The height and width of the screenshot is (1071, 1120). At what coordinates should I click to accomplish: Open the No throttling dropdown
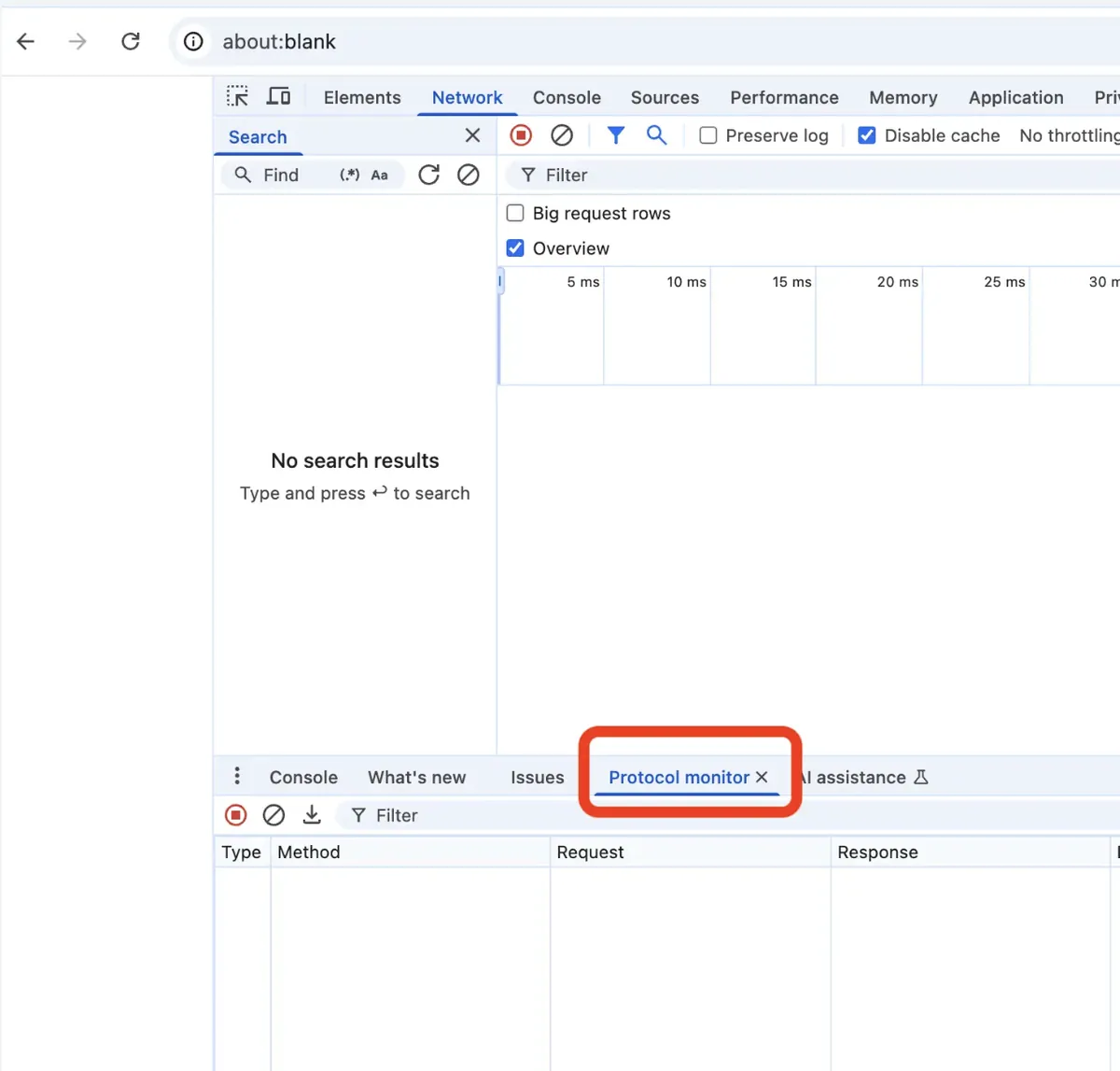click(x=1069, y=135)
